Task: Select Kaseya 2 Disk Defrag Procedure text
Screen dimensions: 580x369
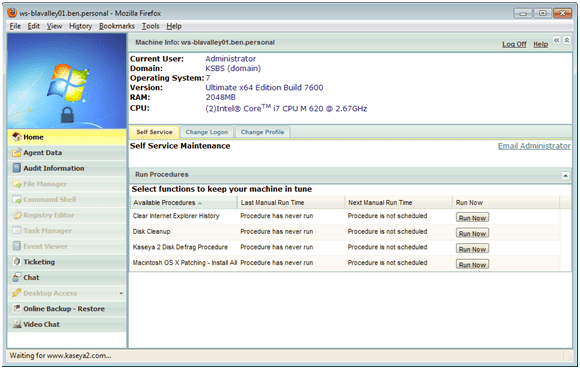Action: [x=180, y=247]
